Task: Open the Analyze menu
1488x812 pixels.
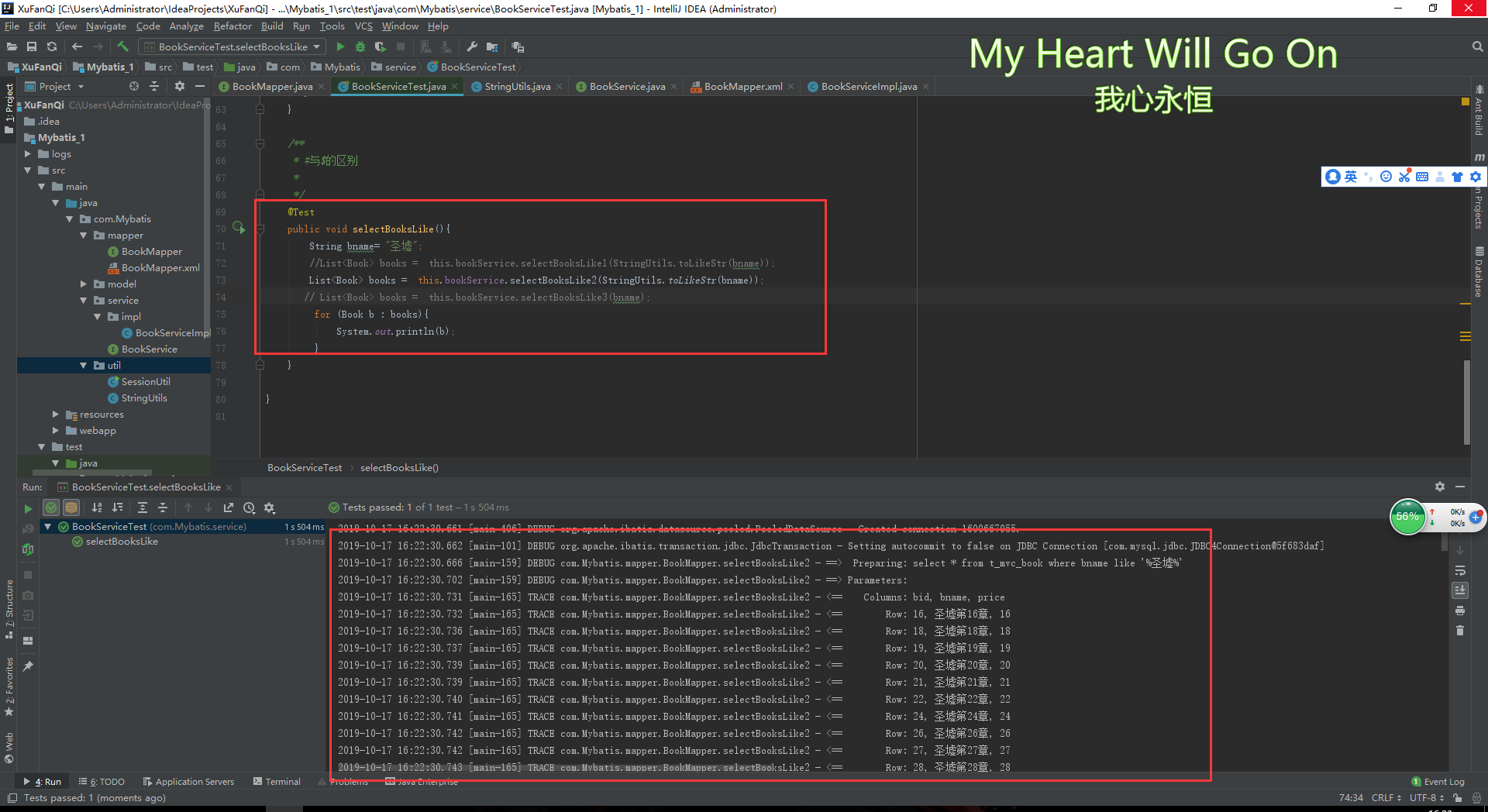Action: 186,26
